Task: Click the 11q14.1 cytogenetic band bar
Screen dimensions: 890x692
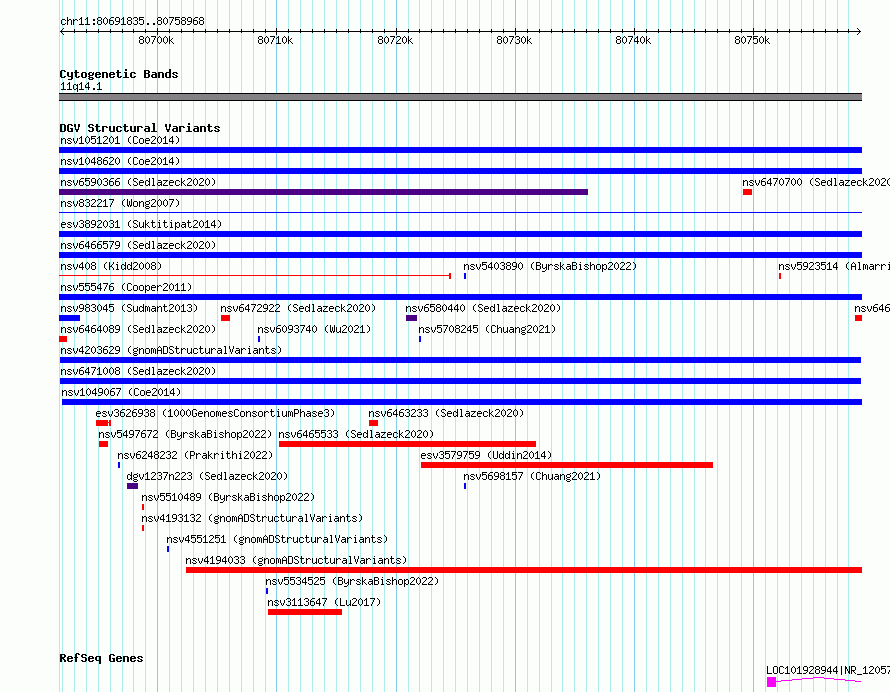Action: point(460,97)
